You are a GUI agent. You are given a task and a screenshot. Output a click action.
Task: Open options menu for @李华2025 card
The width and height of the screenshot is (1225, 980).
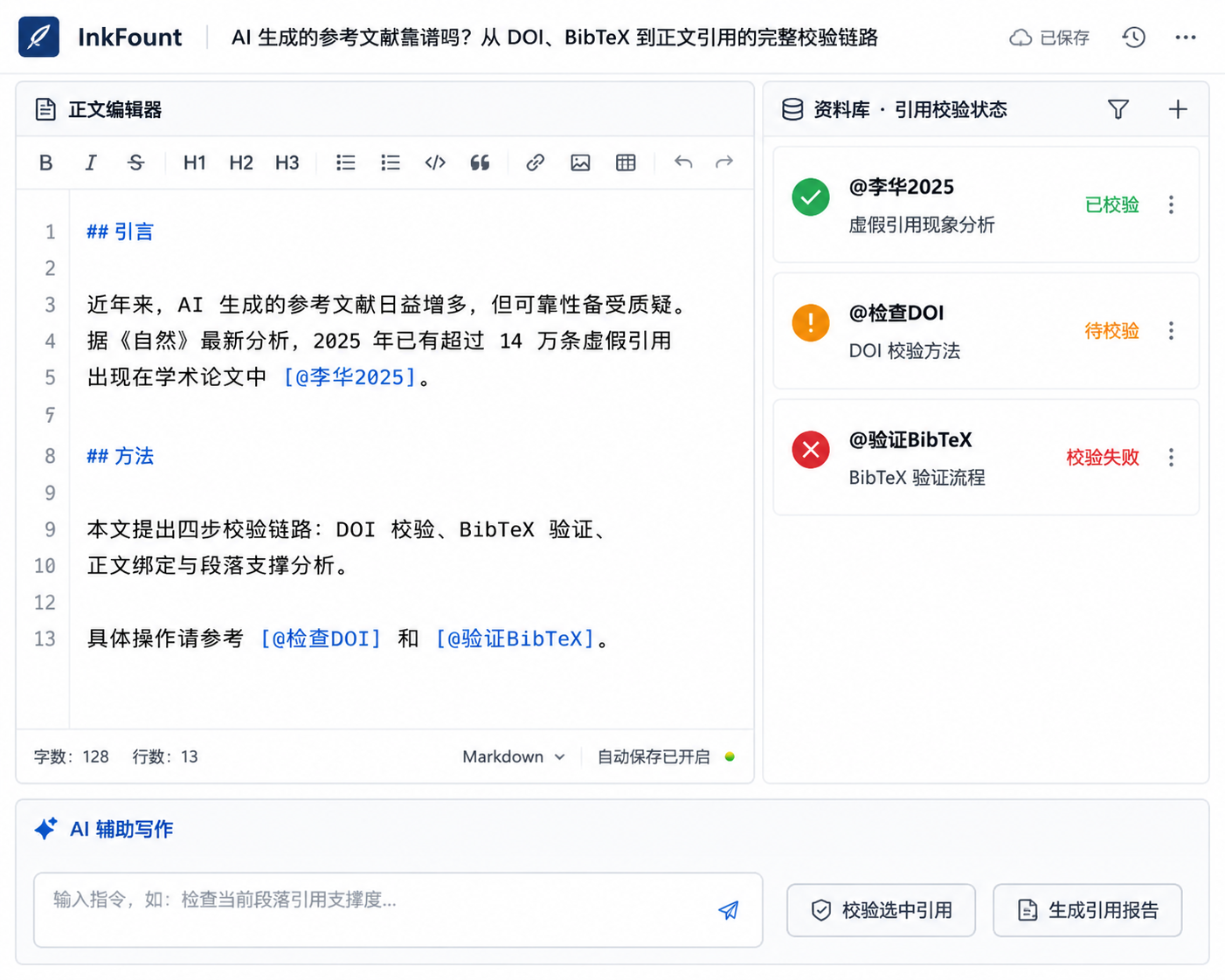point(1171,204)
